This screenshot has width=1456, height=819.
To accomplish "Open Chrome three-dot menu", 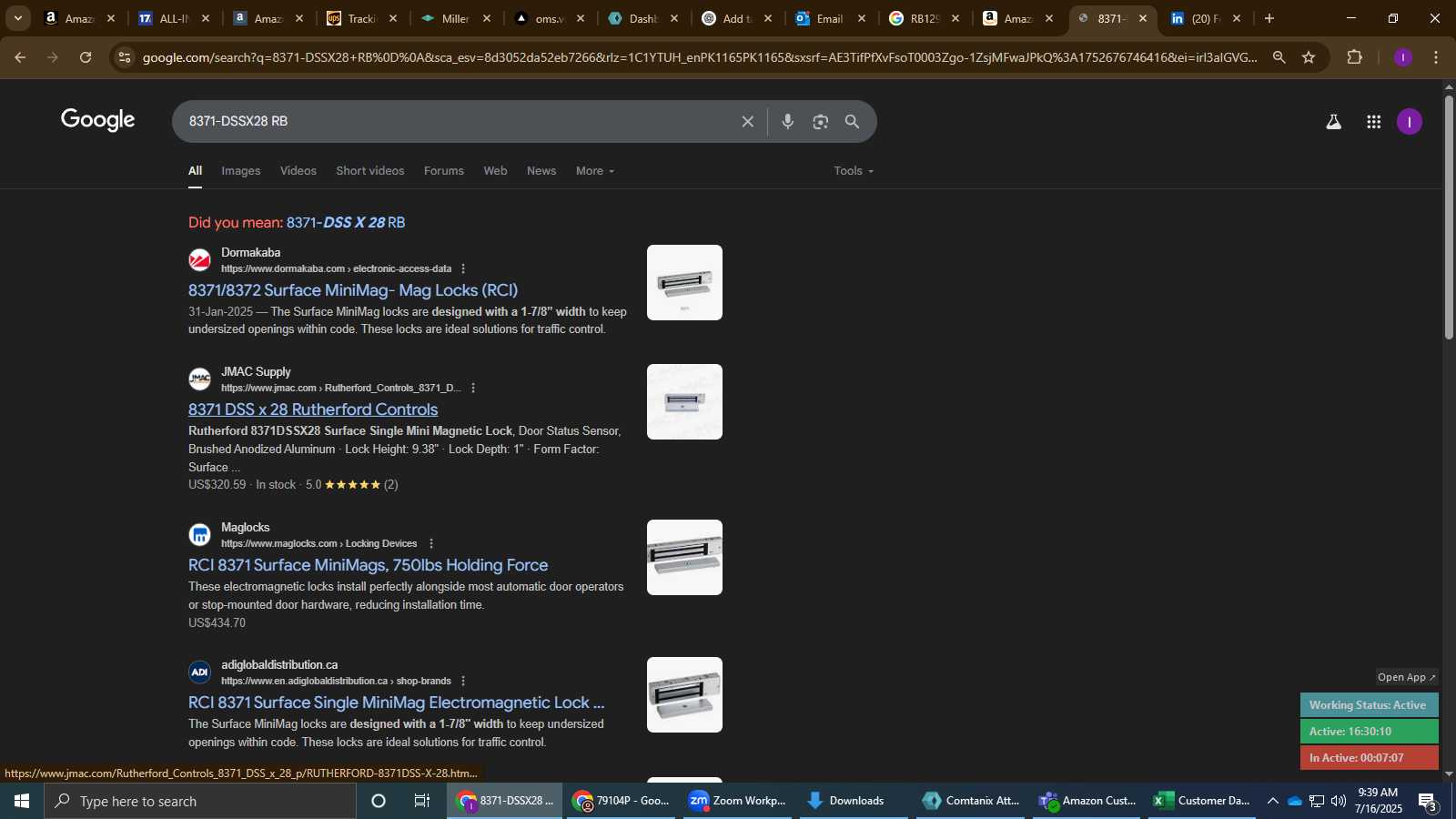I will pyautogui.click(x=1436, y=57).
